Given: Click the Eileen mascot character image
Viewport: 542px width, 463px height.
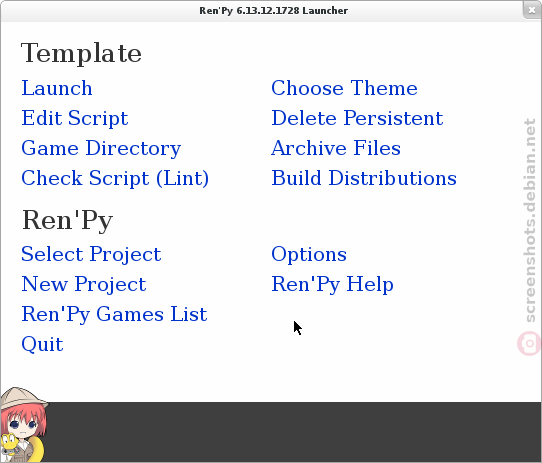Looking at the screenshot, I should click(x=24, y=425).
